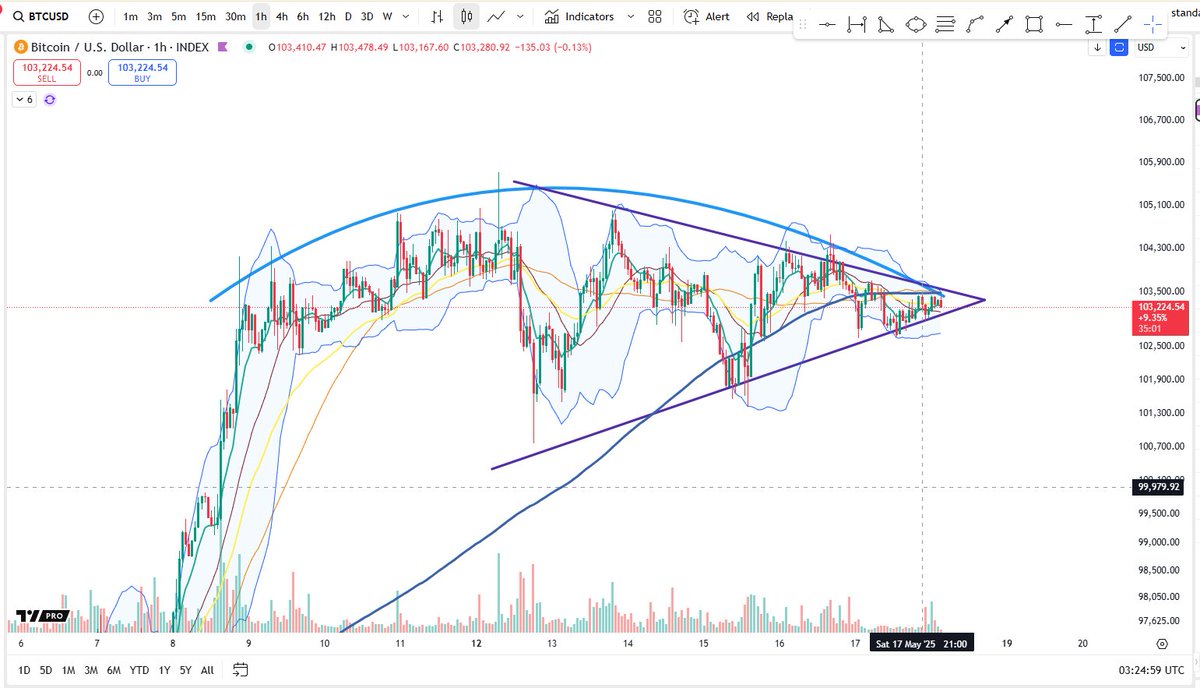Set range to 6M
The image size is (1200, 688).
click(113, 668)
